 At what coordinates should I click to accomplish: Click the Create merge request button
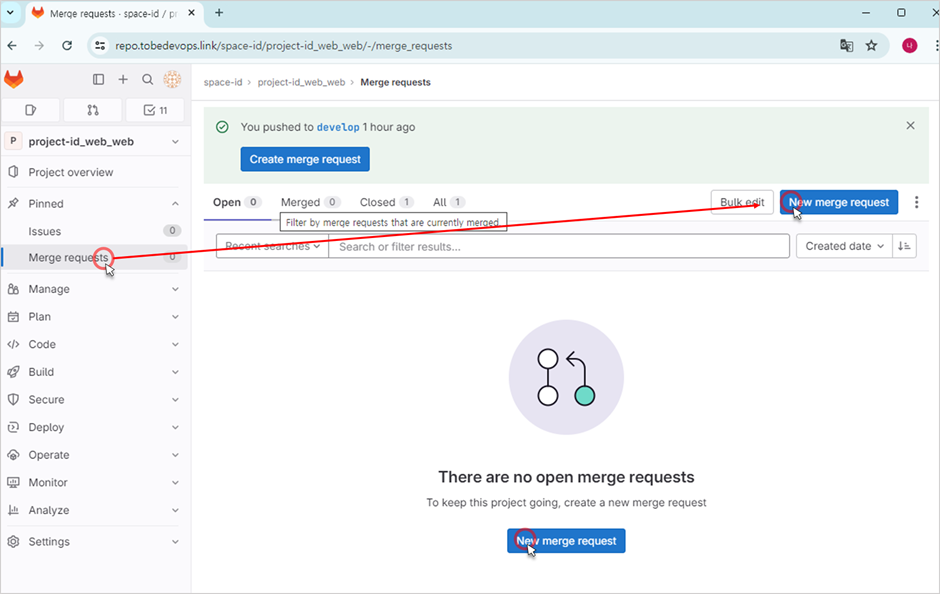[x=305, y=159]
